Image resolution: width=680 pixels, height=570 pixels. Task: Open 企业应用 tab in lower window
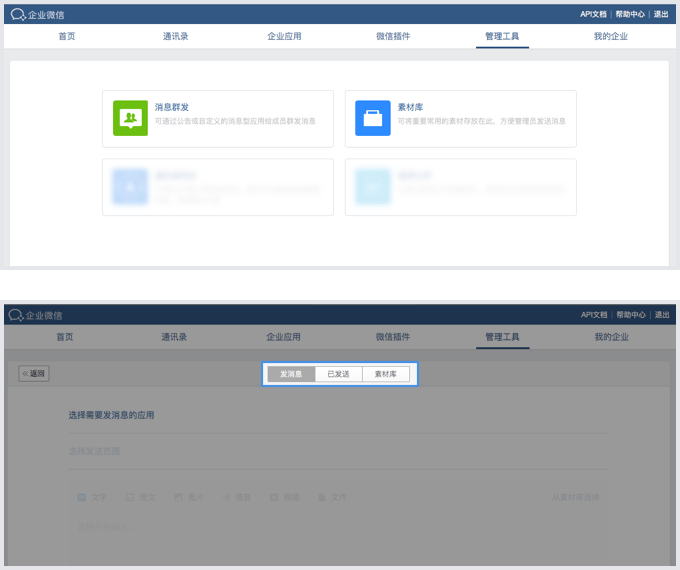tap(283, 337)
